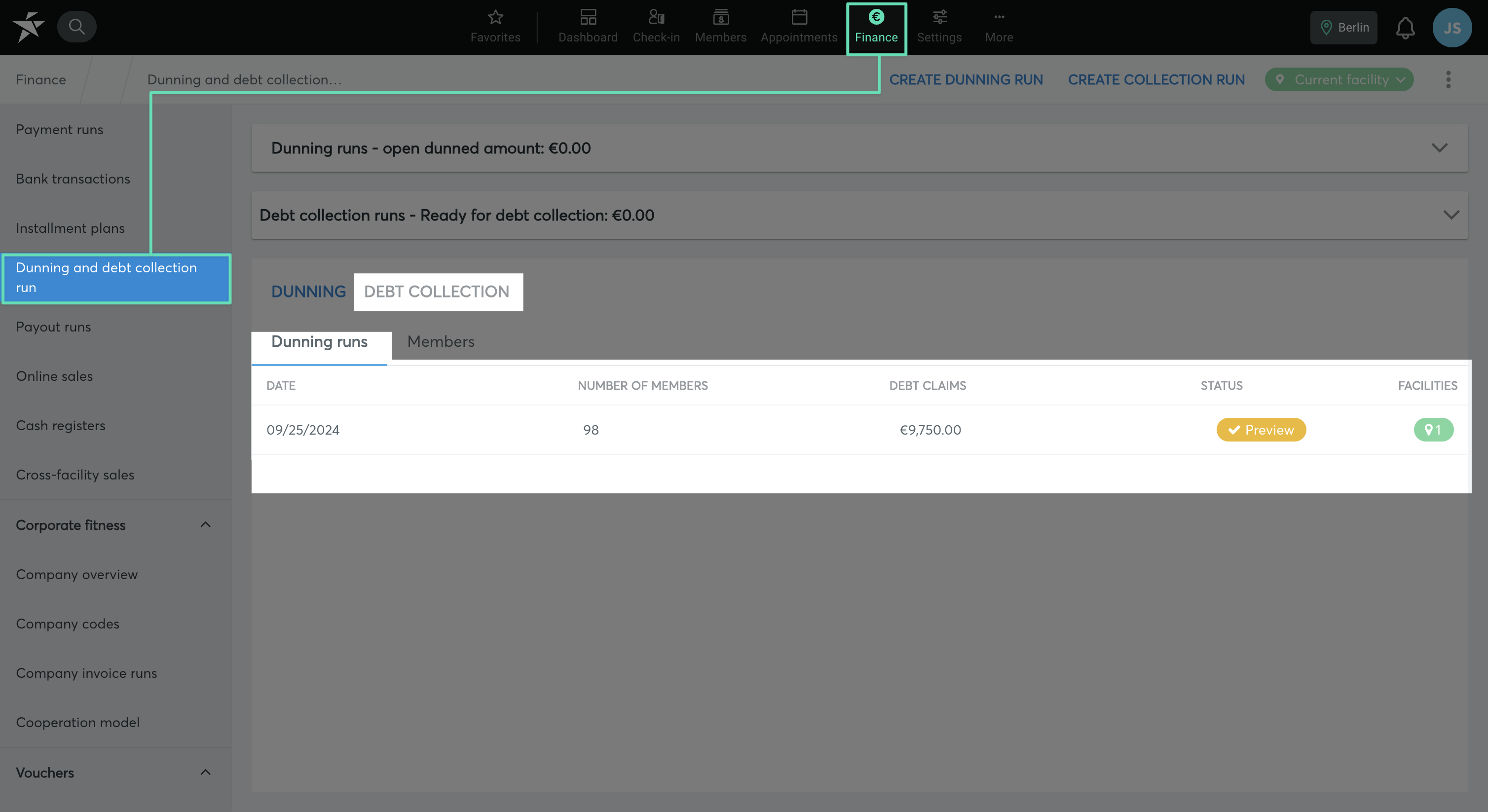This screenshot has height=812, width=1488.
Task: Open the More ellipsis menu
Action: (x=999, y=27)
